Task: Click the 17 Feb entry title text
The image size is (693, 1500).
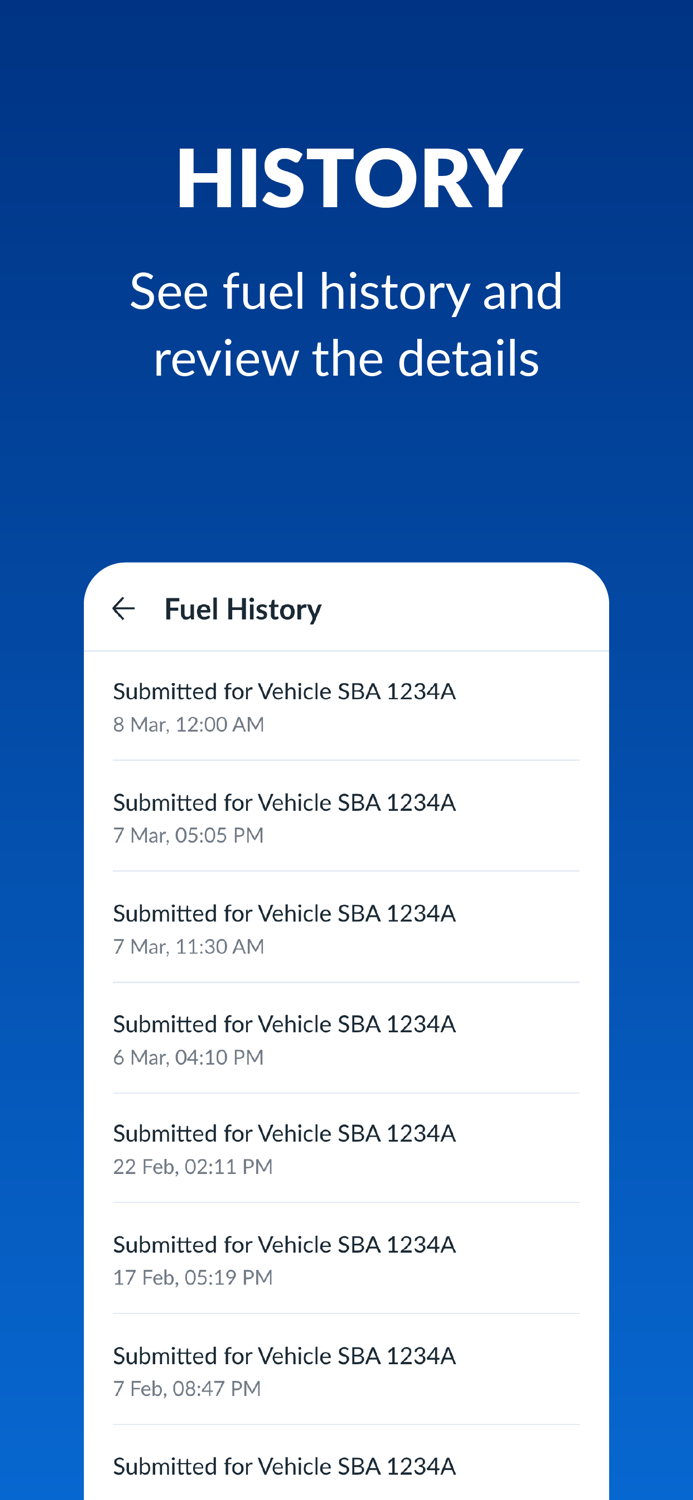Action: point(285,1243)
